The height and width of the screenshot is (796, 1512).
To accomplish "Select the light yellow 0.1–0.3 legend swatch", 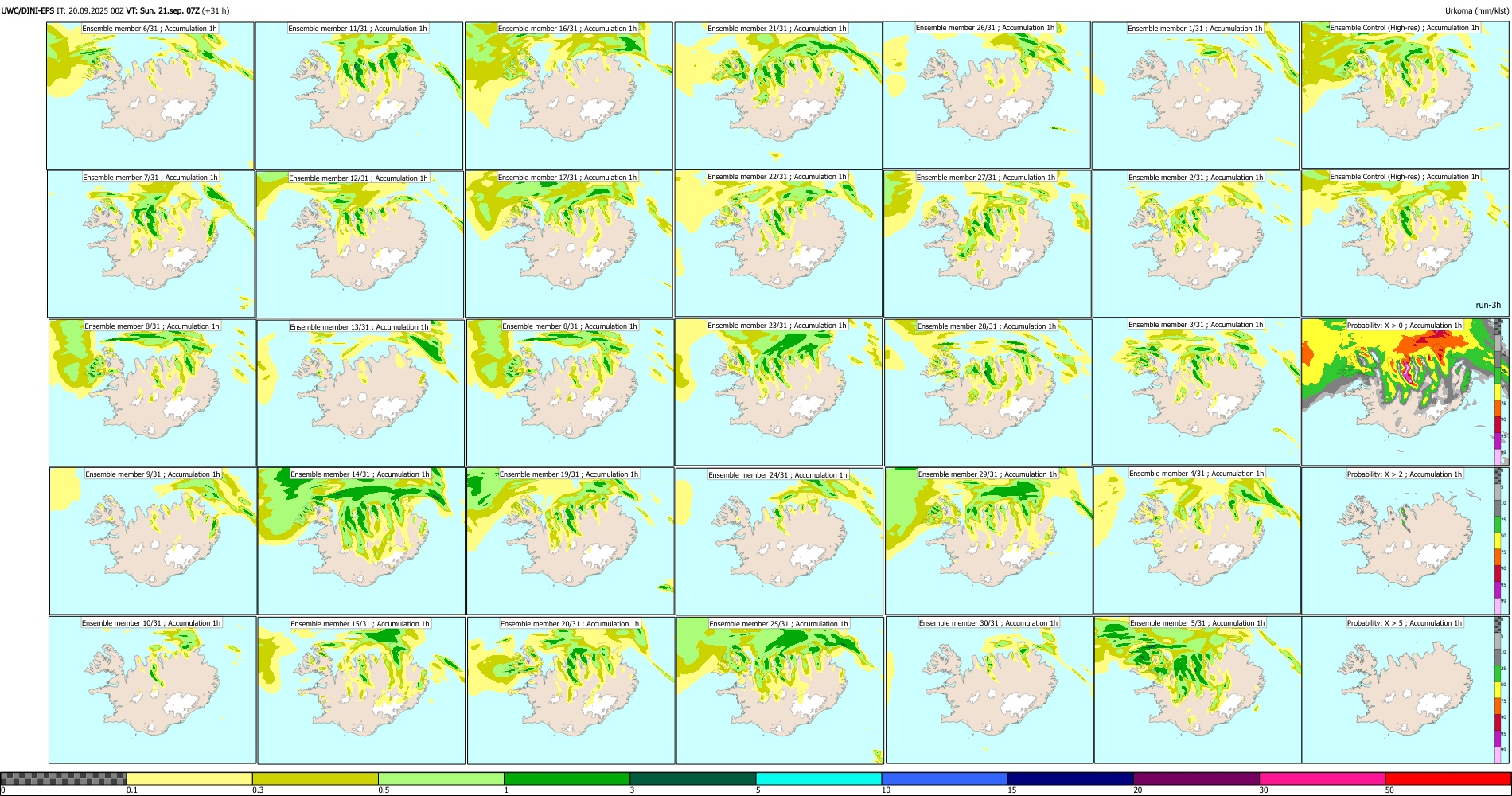I will pyautogui.click(x=189, y=778).
